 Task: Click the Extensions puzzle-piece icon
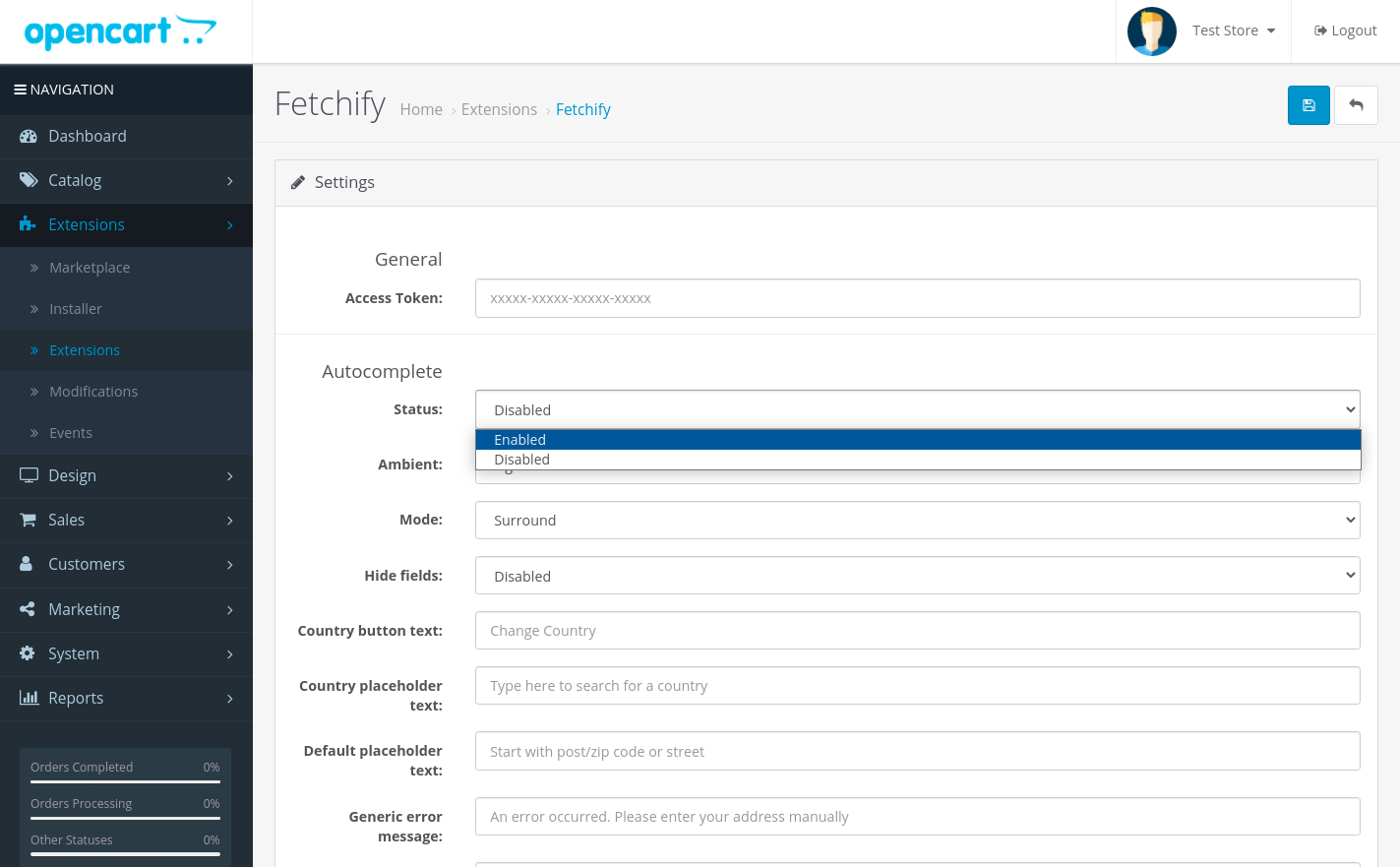pos(28,224)
